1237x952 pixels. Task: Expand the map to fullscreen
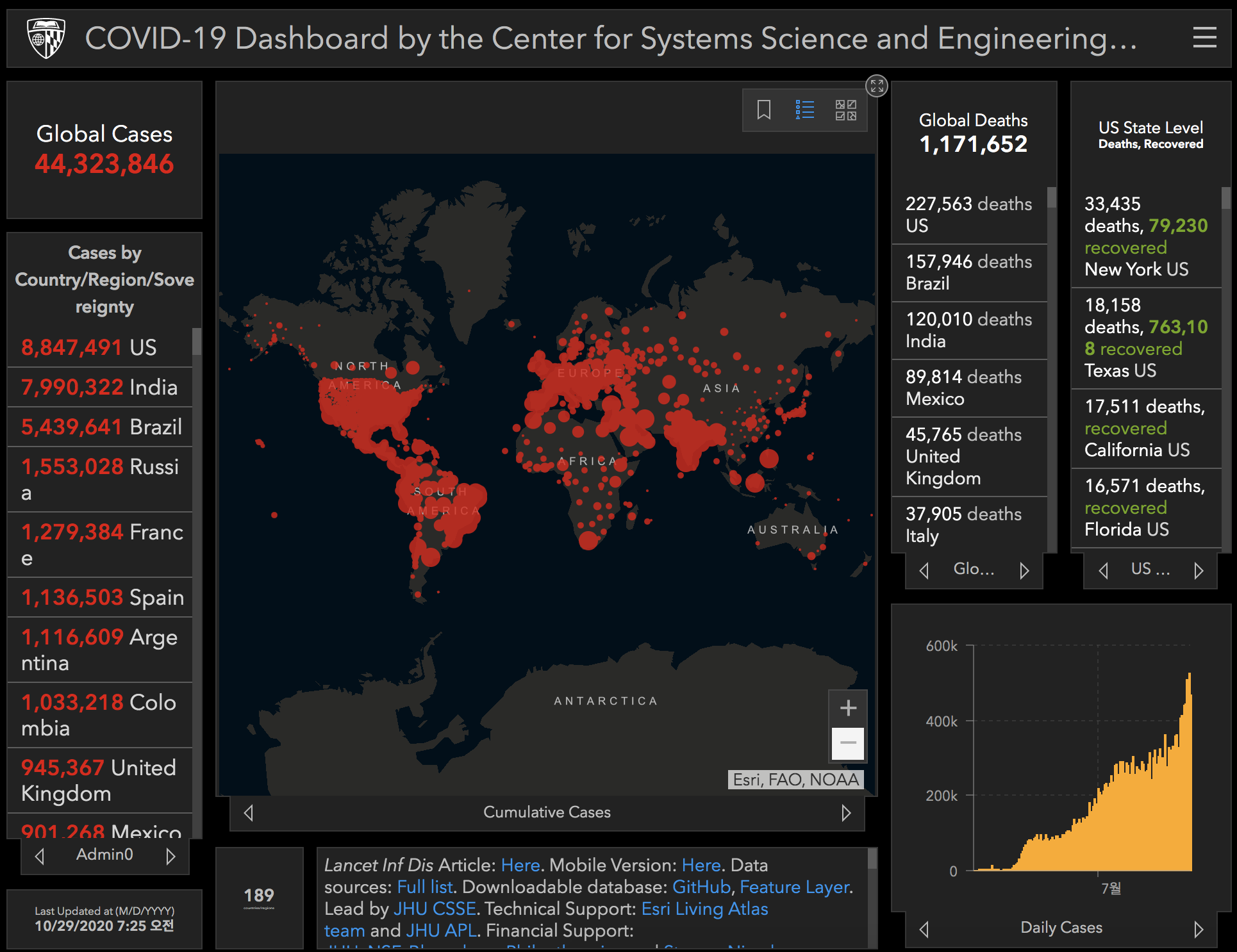tap(877, 86)
